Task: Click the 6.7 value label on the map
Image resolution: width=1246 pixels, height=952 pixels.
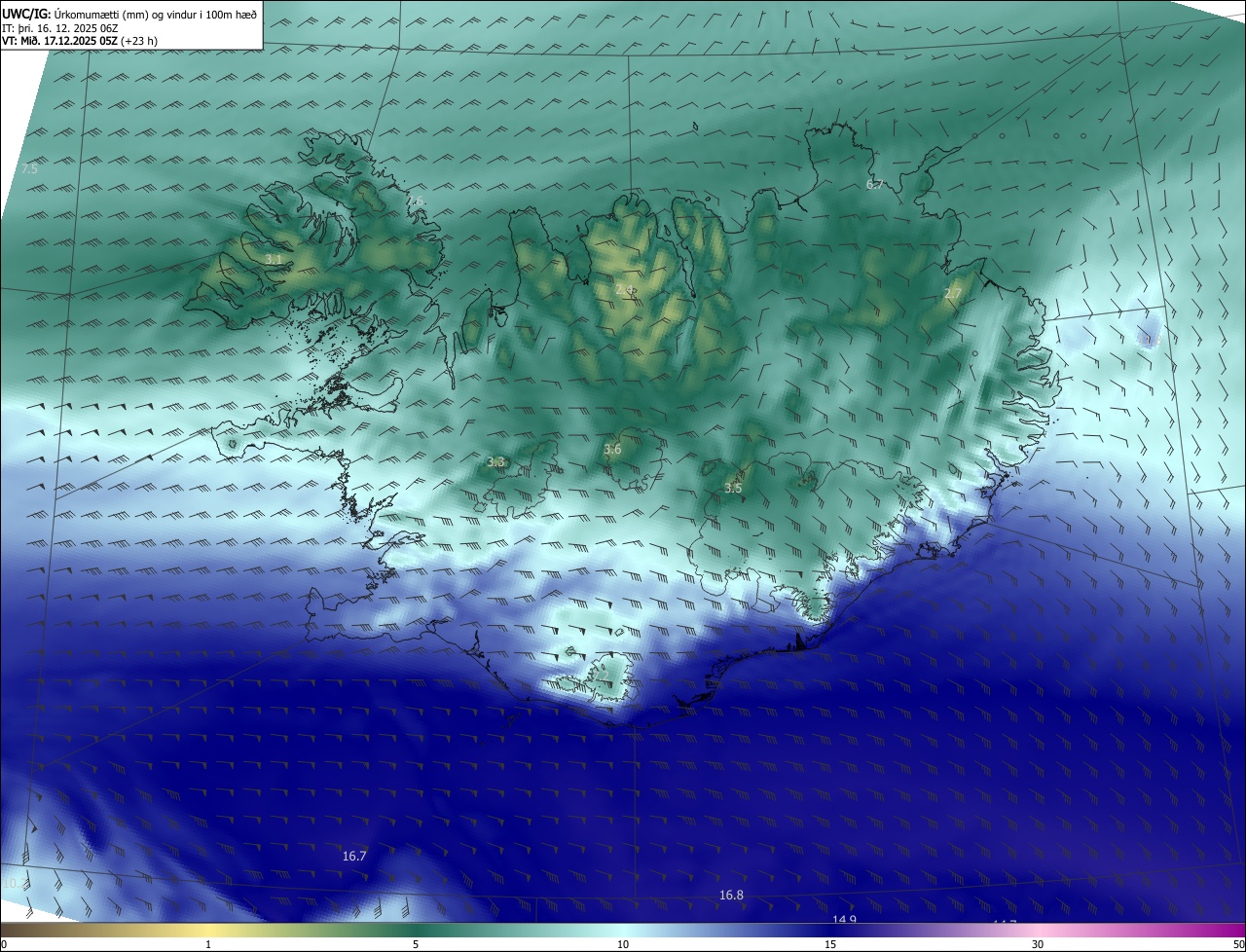Action: click(x=874, y=184)
